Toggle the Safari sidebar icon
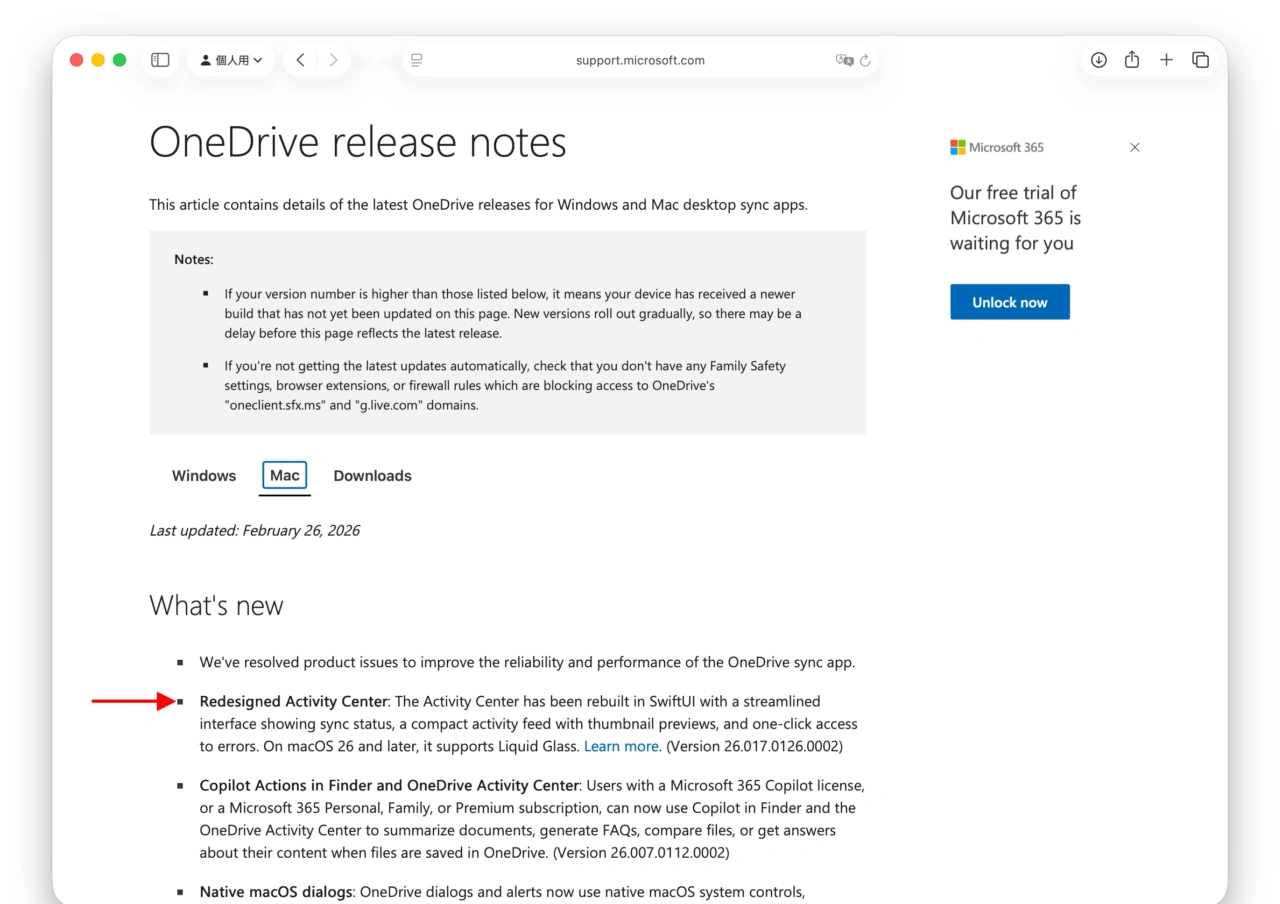This screenshot has width=1280, height=904. coord(160,60)
